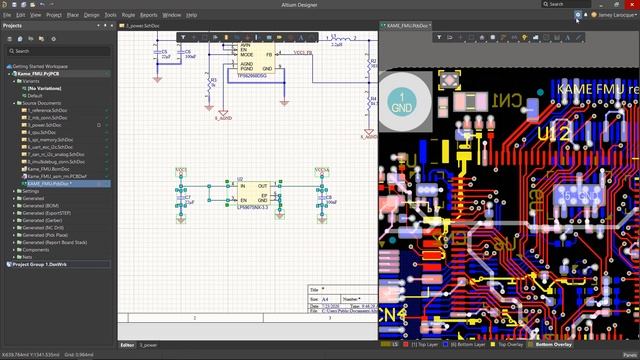Collapse the Variants folder
This screenshot has height=360, width=640.
[x=14, y=81]
